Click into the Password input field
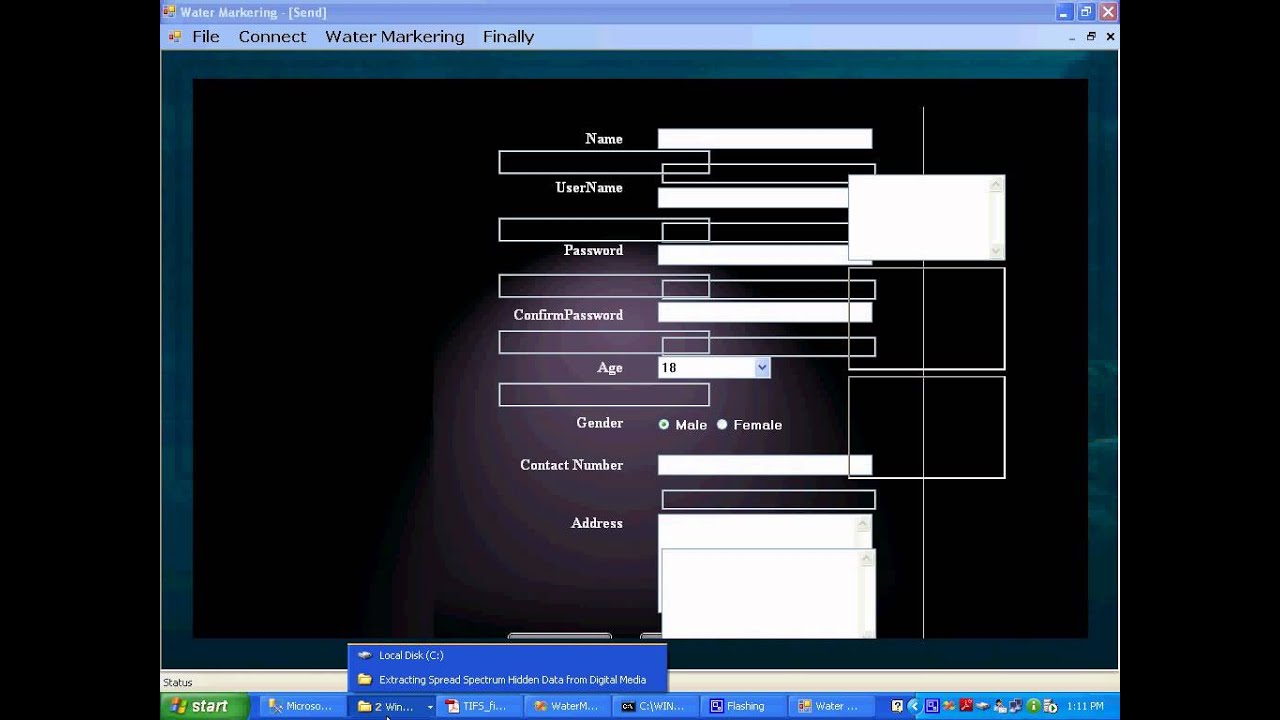The width and height of the screenshot is (1280, 720). pos(753,254)
